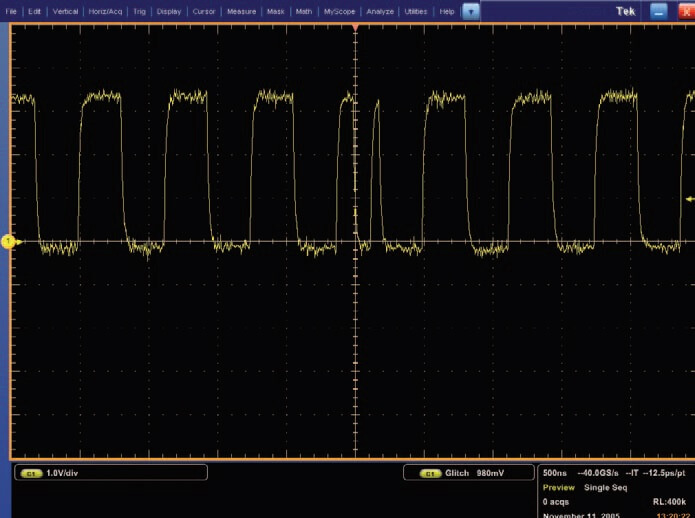Image resolution: width=695 pixels, height=518 pixels.
Task: Expand the menu bar dropdown arrow after Help
Action: coord(471,11)
